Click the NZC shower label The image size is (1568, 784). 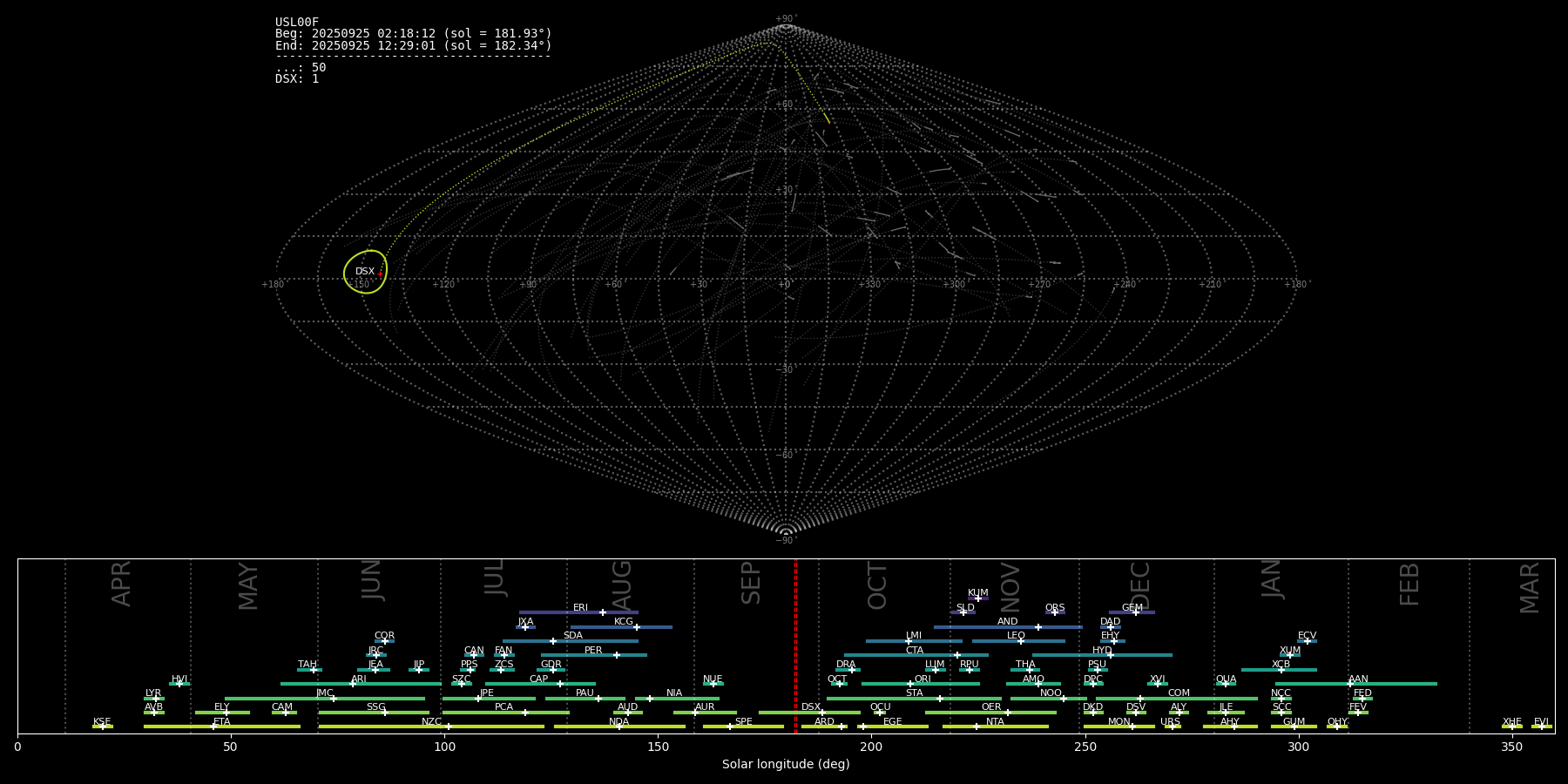coord(431,722)
